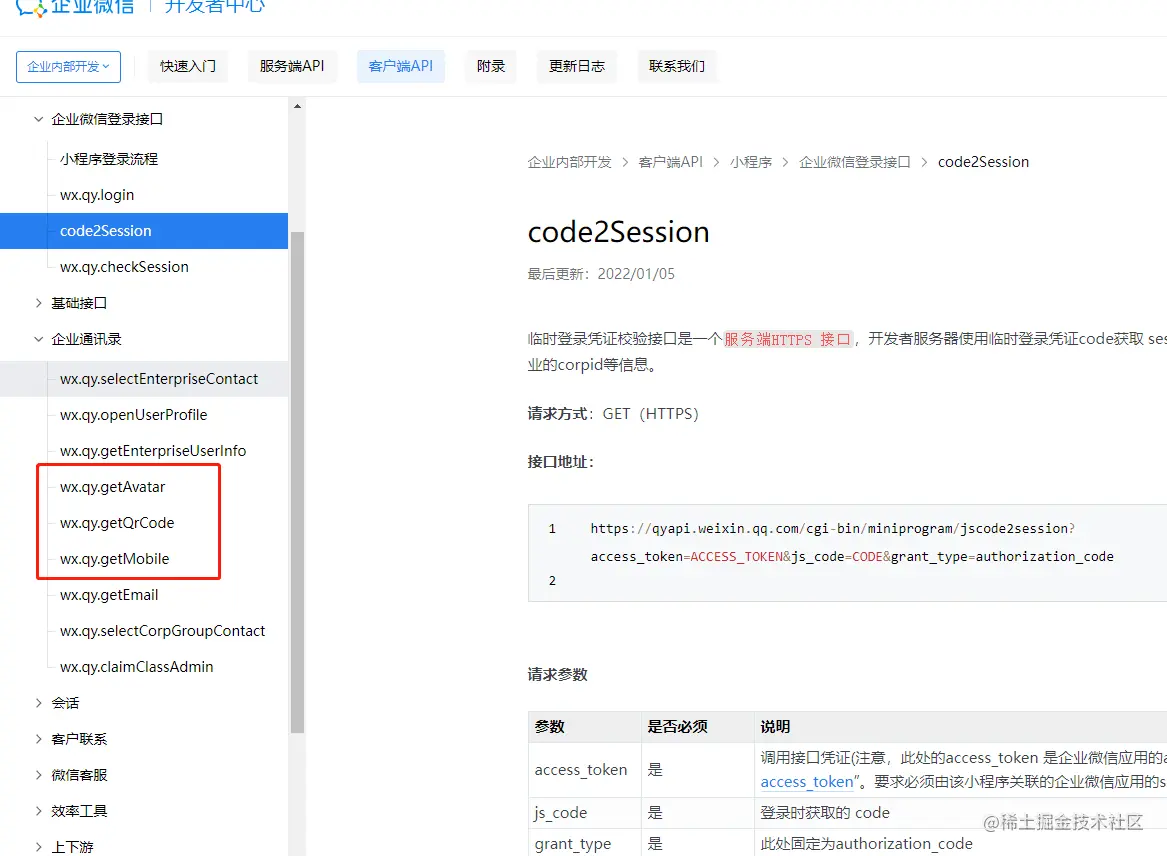Open the access_token link in the table

point(806,782)
